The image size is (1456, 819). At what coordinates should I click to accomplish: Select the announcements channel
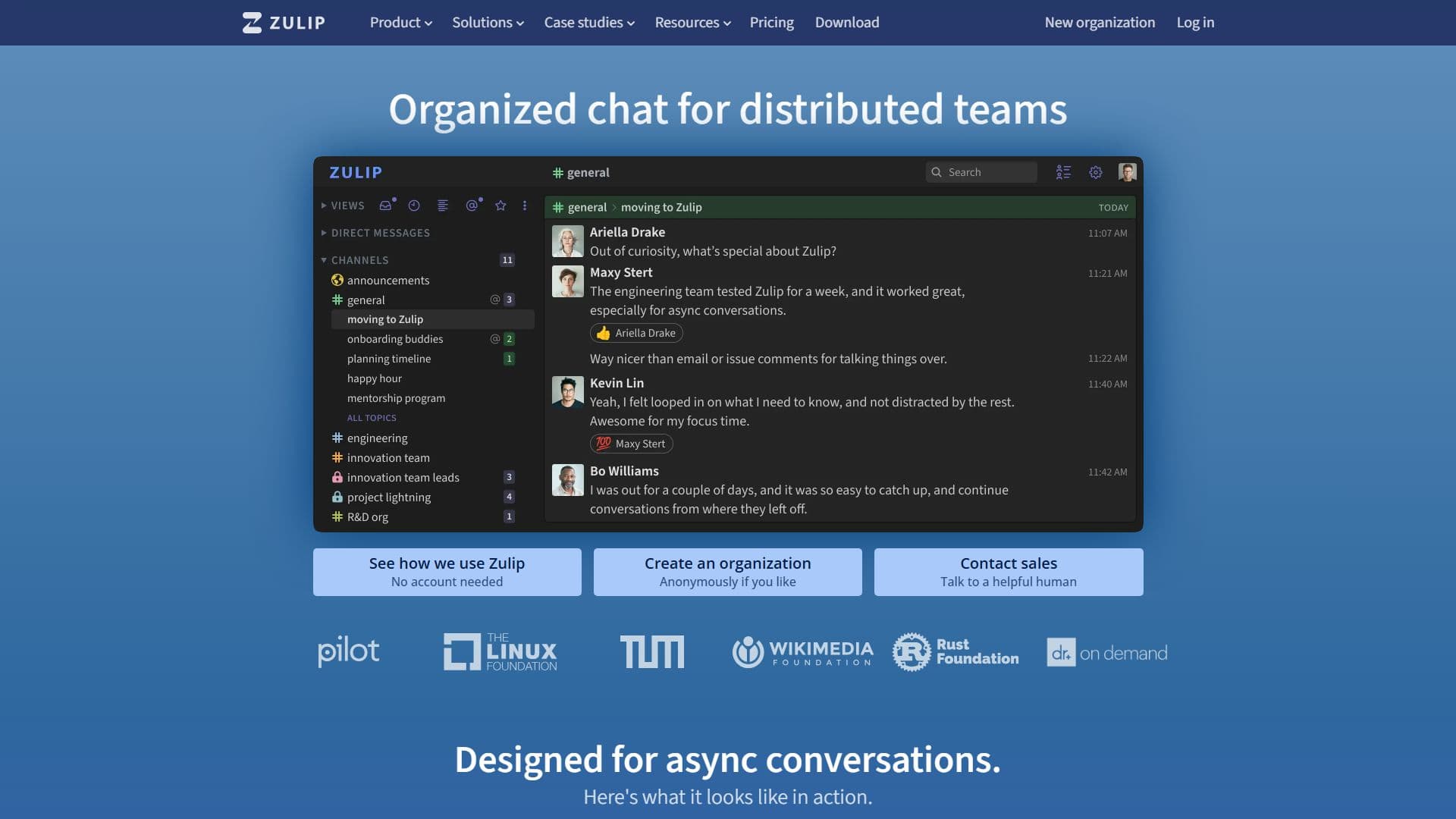[388, 280]
